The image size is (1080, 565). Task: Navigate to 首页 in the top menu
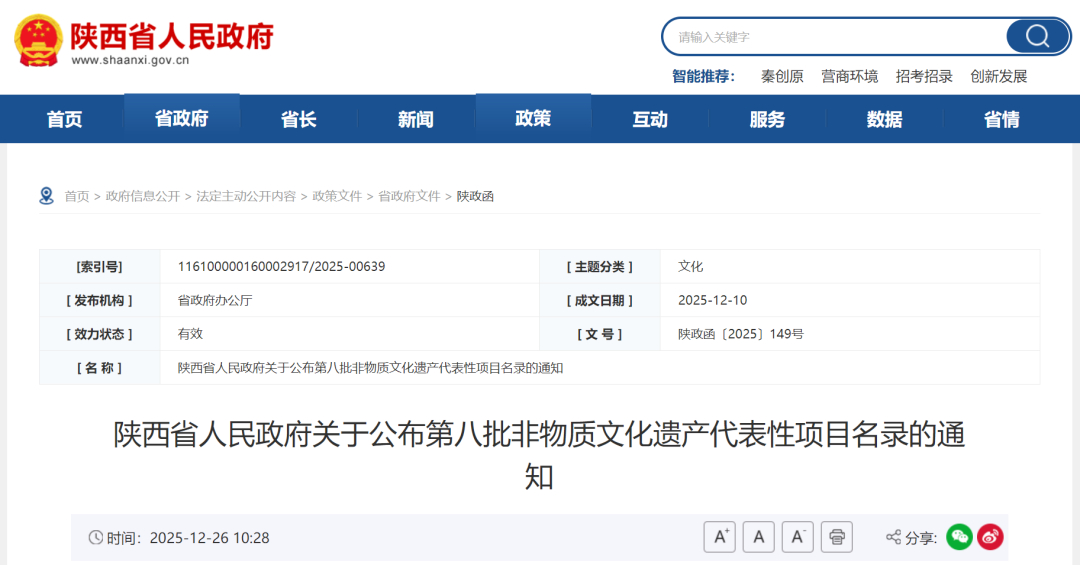(64, 120)
